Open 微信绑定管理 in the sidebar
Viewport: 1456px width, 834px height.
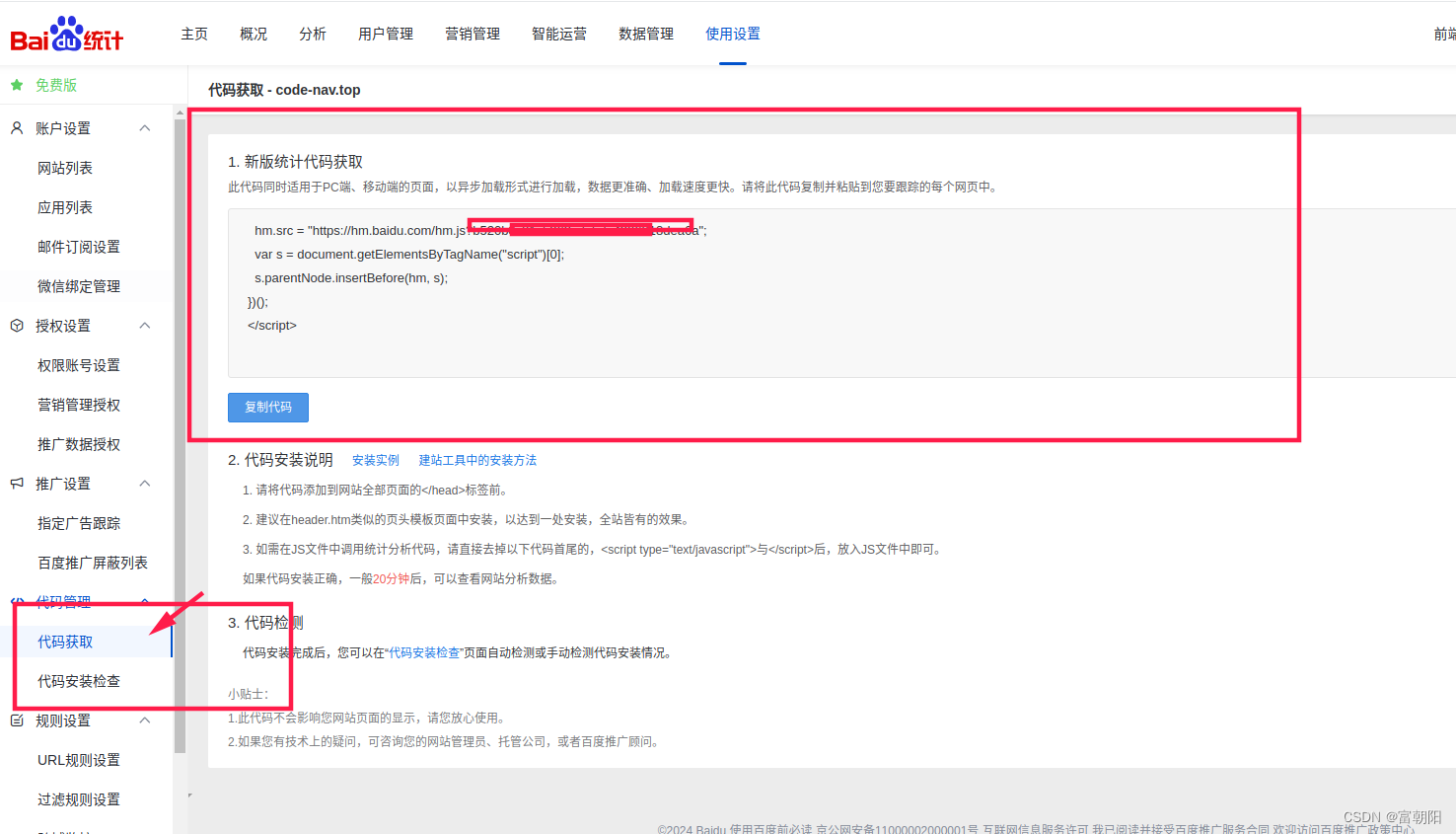coord(79,286)
